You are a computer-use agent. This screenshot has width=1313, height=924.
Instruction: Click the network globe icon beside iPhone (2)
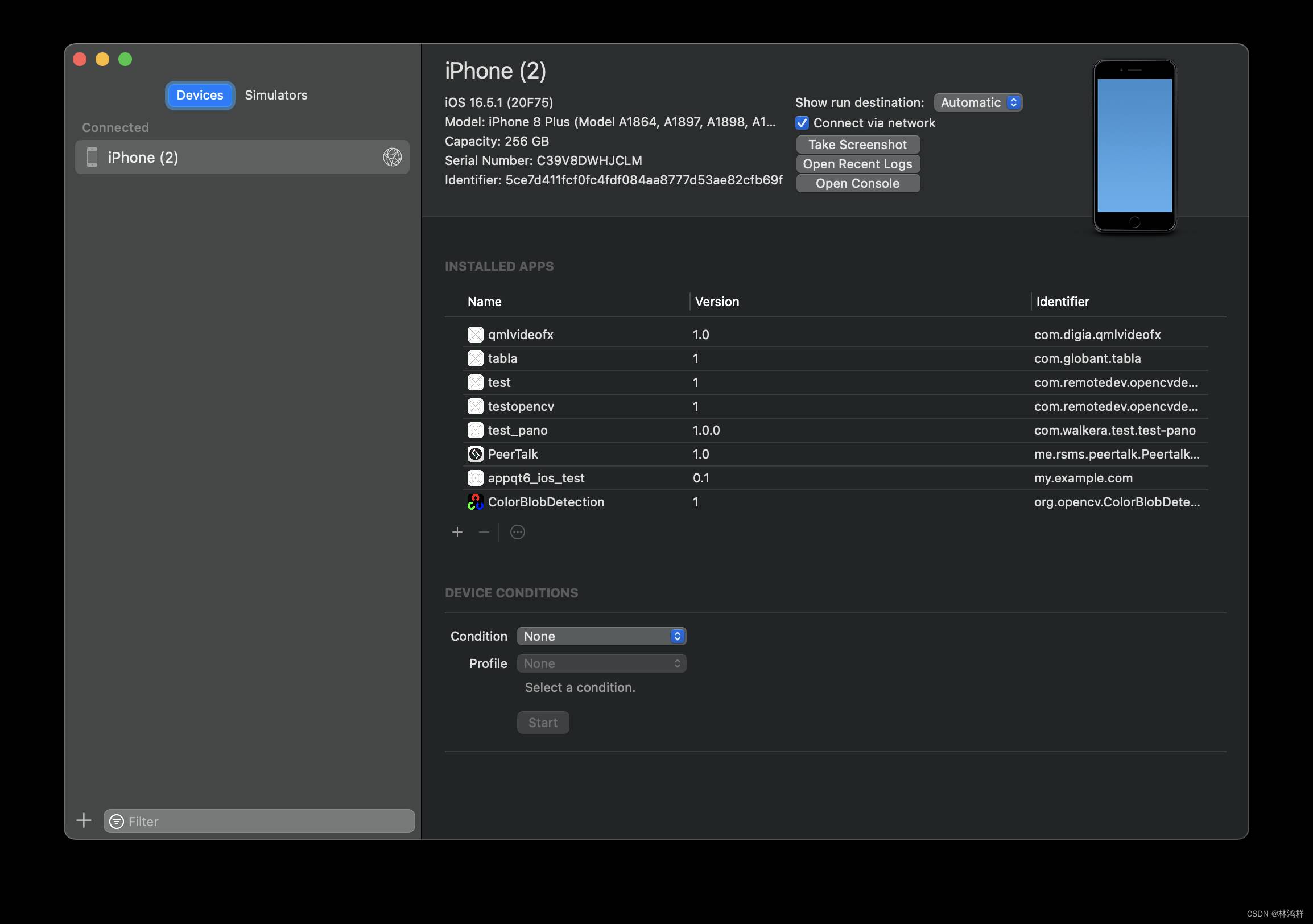393,157
